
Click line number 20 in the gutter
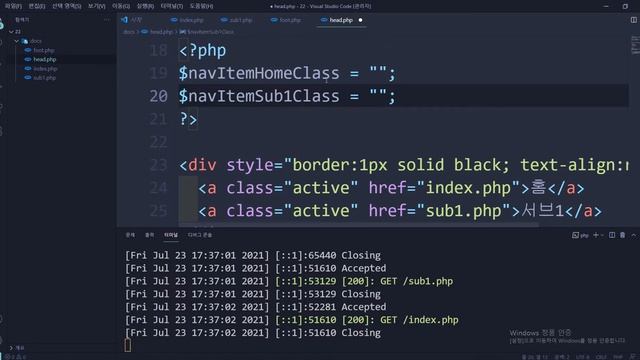[158, 96]
